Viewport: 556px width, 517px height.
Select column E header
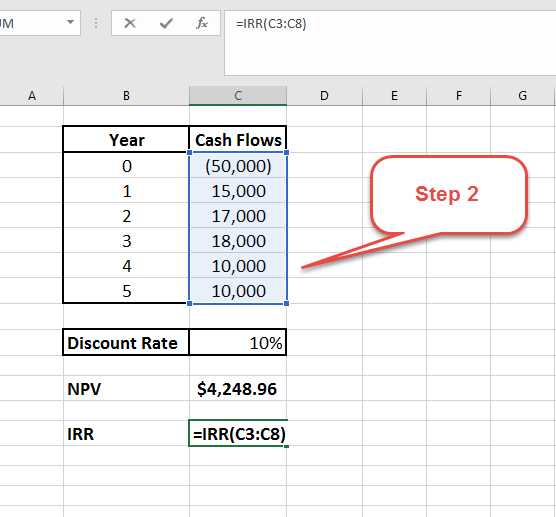pos(394,96)
